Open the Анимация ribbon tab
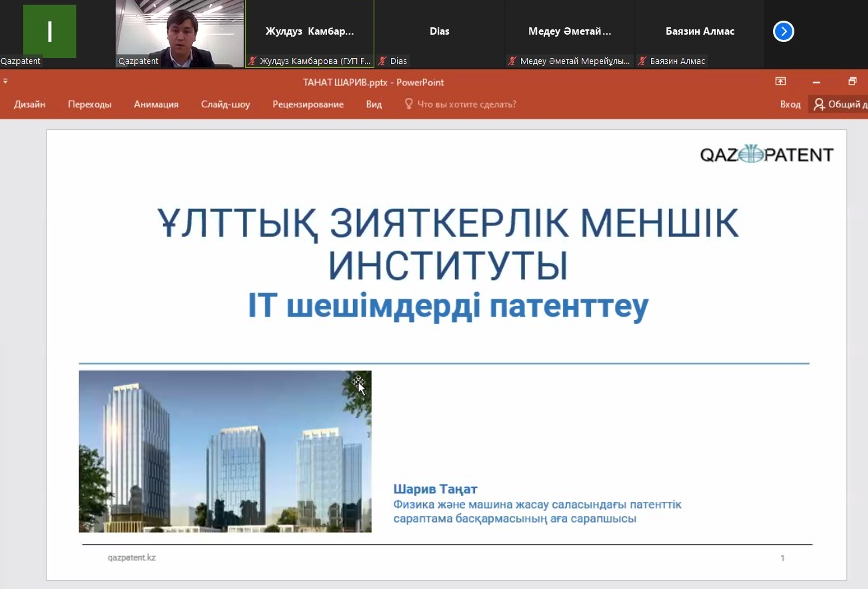This screenshot has width=868, height=589. [156, 104]
